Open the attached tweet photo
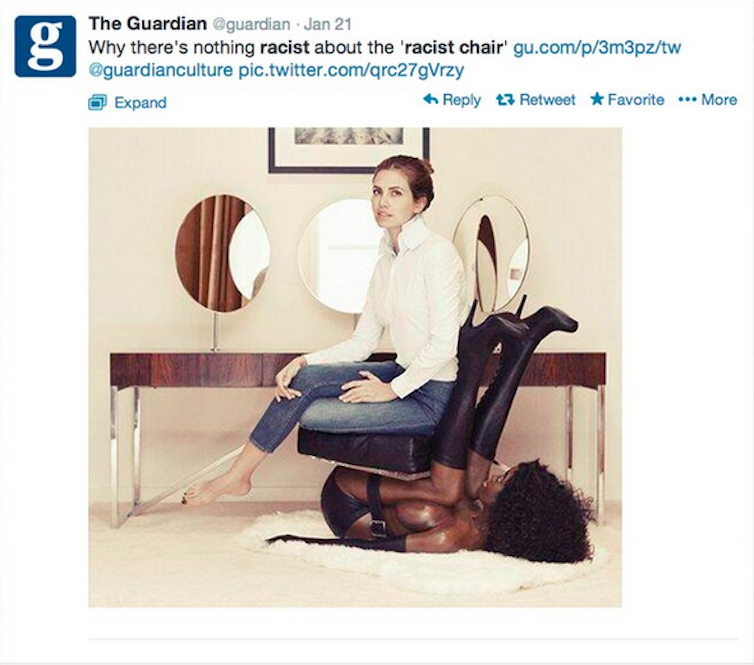 coord(355,367)
